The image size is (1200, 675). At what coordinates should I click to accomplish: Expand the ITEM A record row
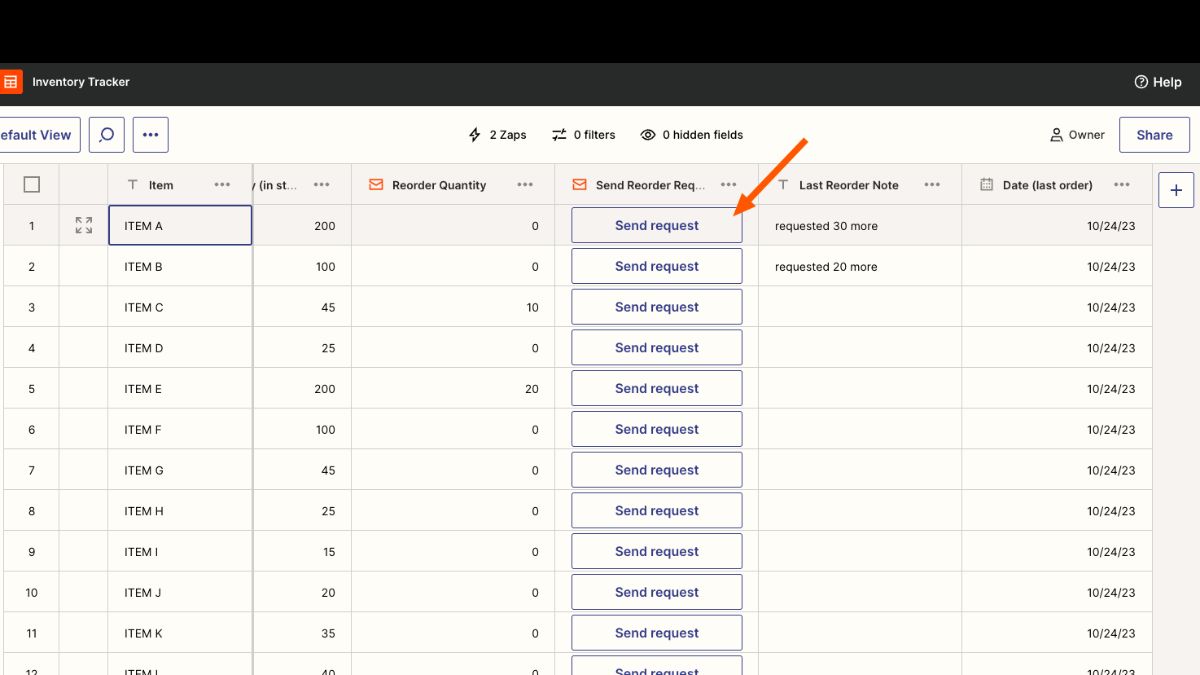click(x=84, y=226)
